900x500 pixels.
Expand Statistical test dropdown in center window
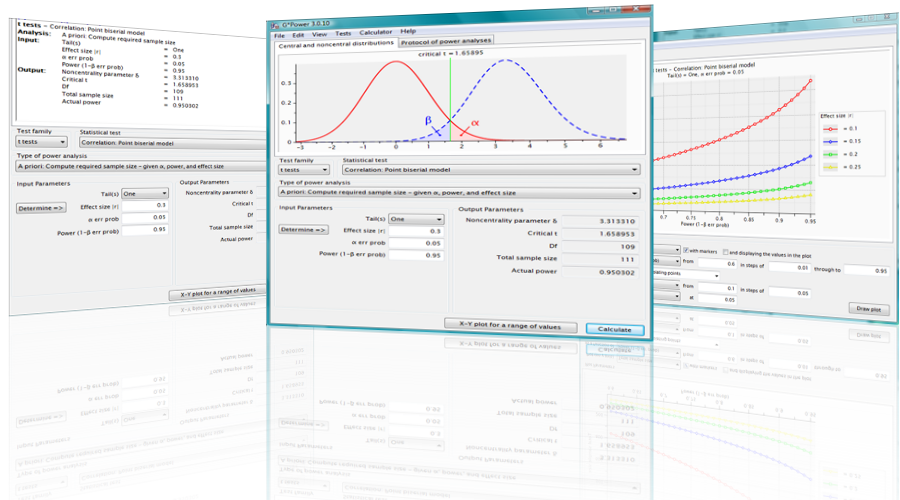491,169
